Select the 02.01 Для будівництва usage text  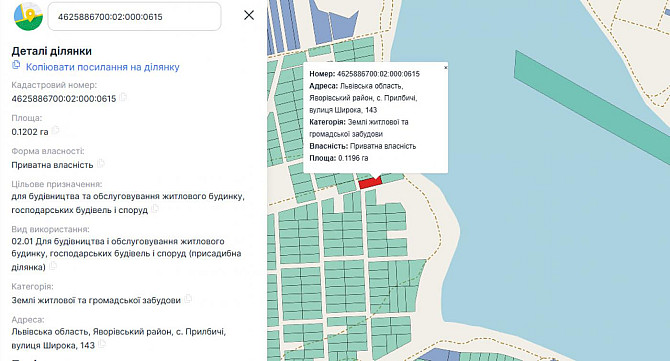pyautogui.click(x=126, y=254)
